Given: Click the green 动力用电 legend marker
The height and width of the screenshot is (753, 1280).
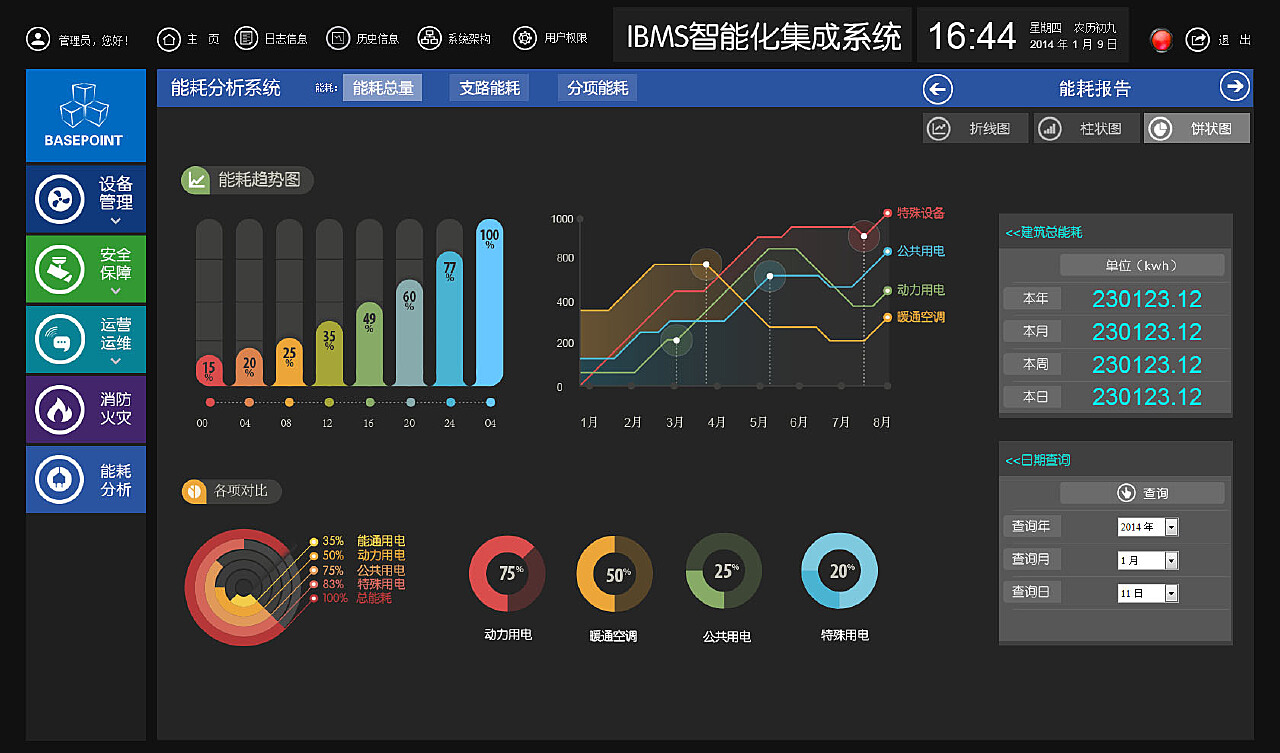Looking at the screenshot, I should 887,290.
